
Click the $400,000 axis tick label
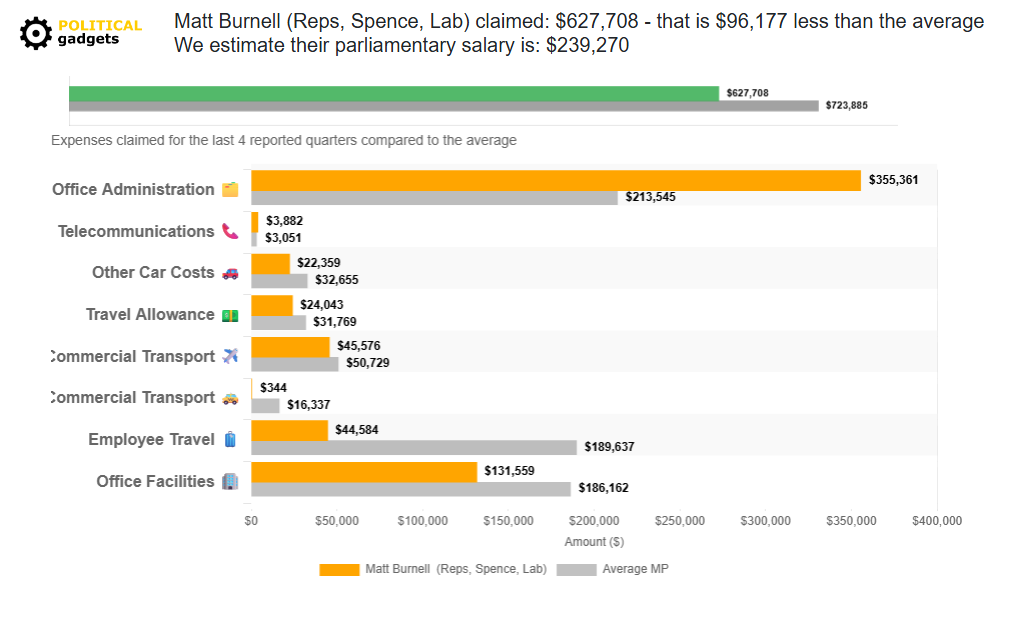pyautogui.click(x=937, y=521)
